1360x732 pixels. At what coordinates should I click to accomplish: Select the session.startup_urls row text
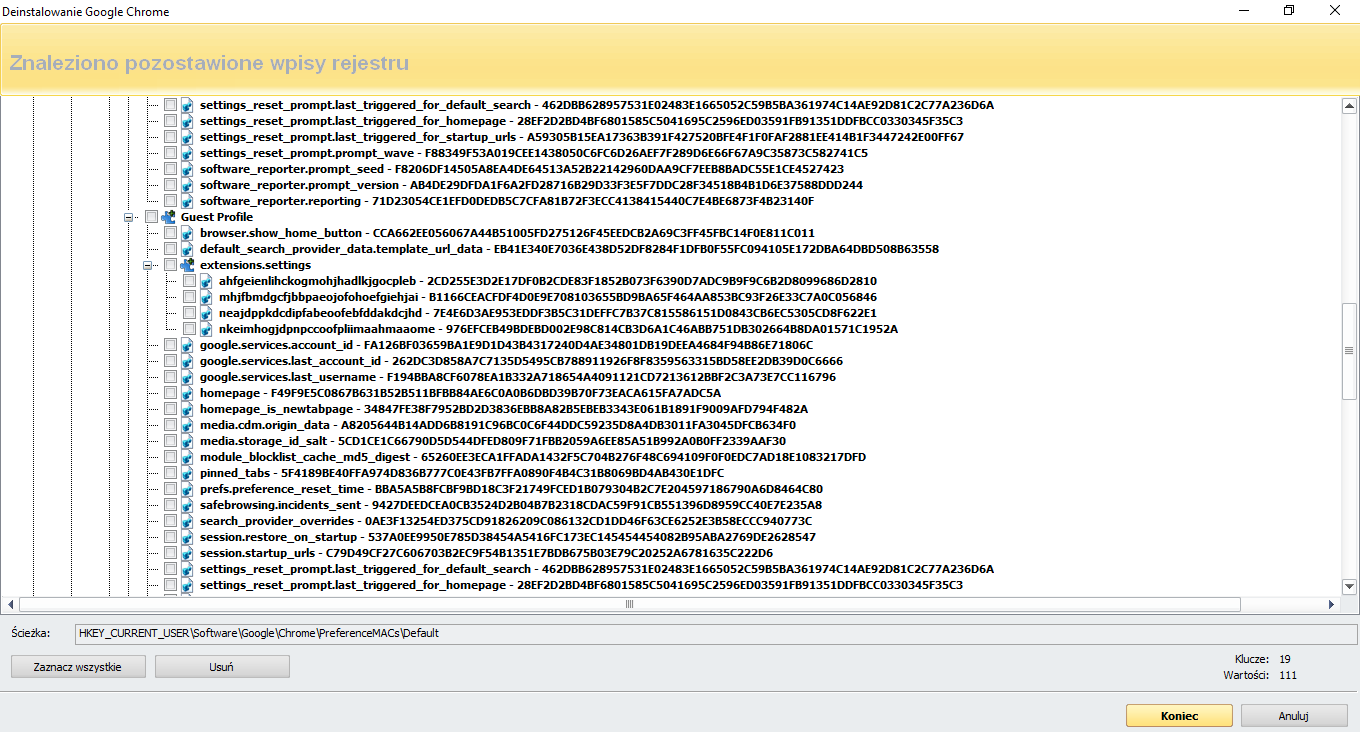[486, 553]
